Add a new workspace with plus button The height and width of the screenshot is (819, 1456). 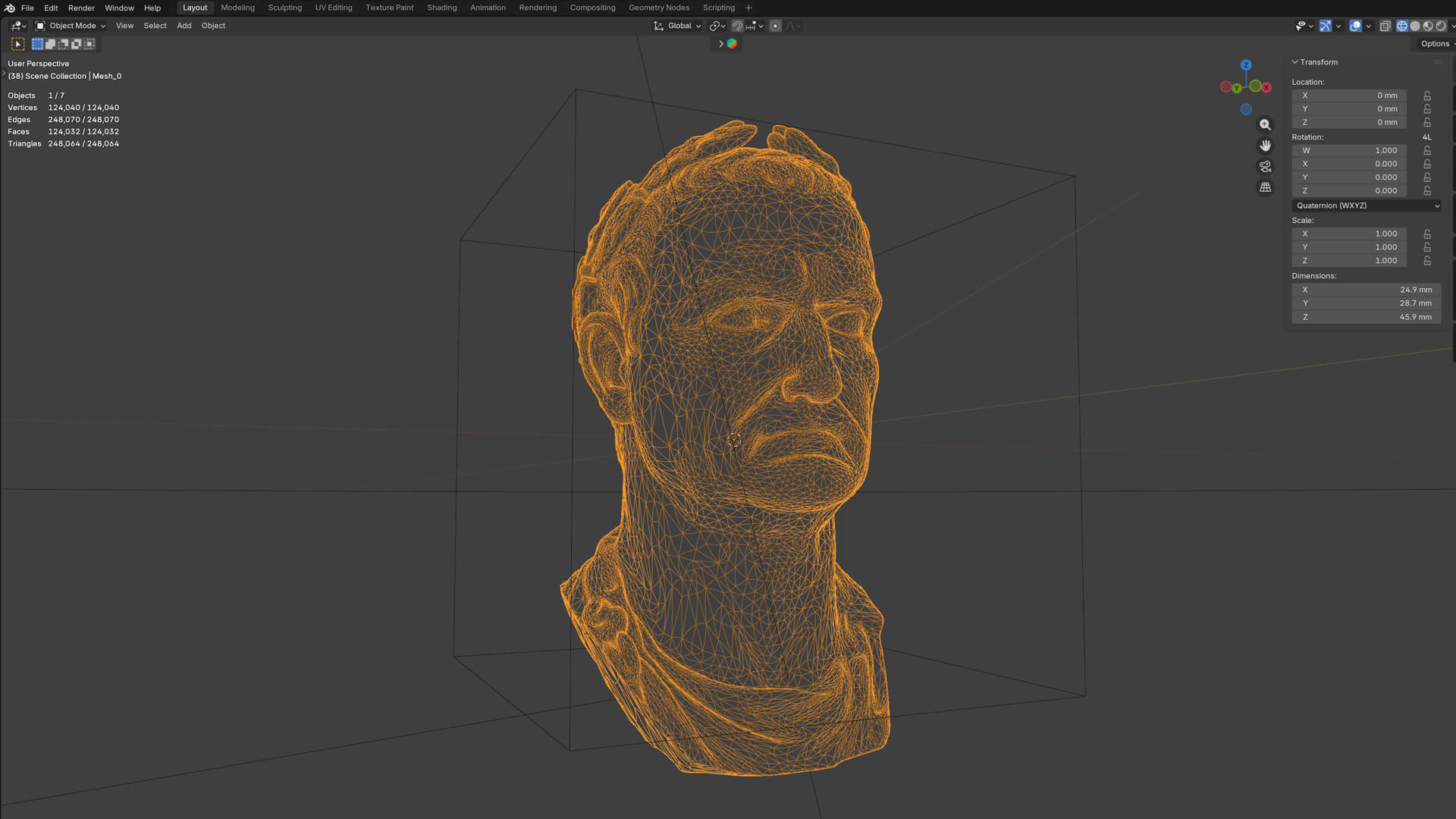748,8
